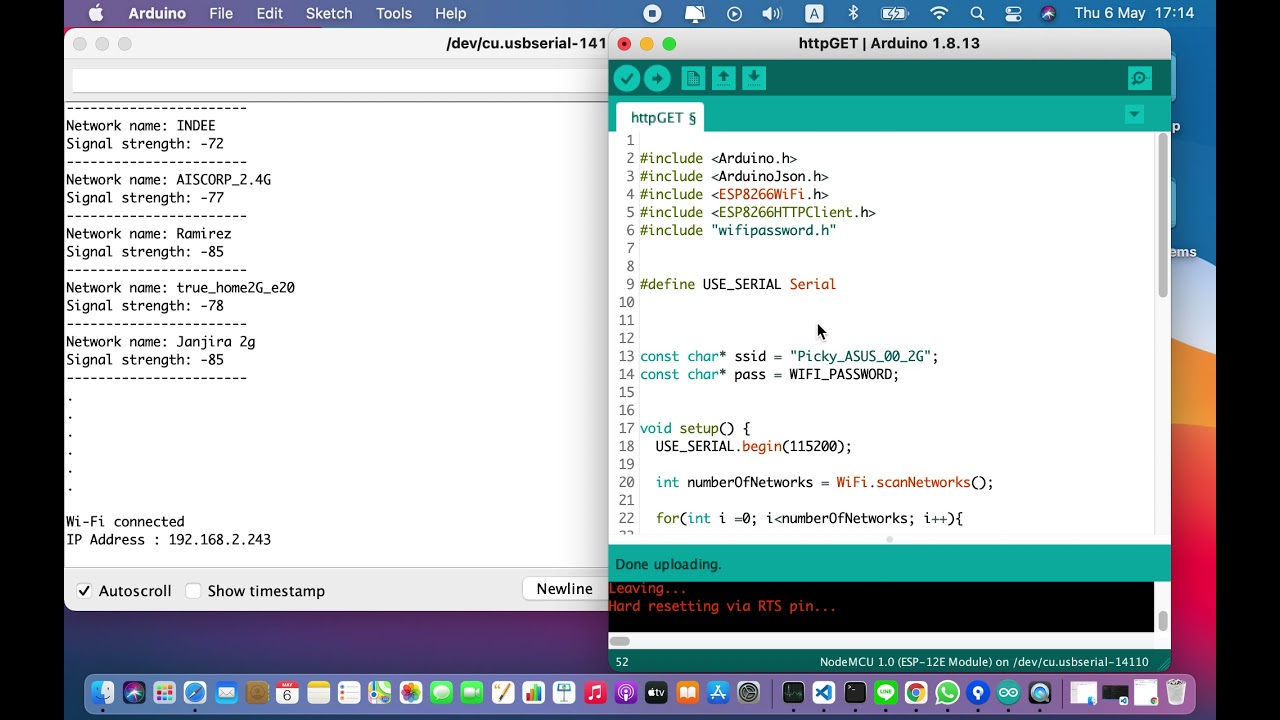The height and width of the screenshot is (720, 1280).
Task: Open Visual Studio Code from the dock
Action: (823, 692)
